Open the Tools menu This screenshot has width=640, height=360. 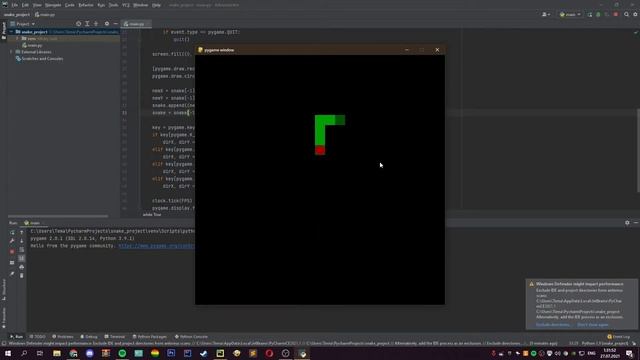point(113,5)
